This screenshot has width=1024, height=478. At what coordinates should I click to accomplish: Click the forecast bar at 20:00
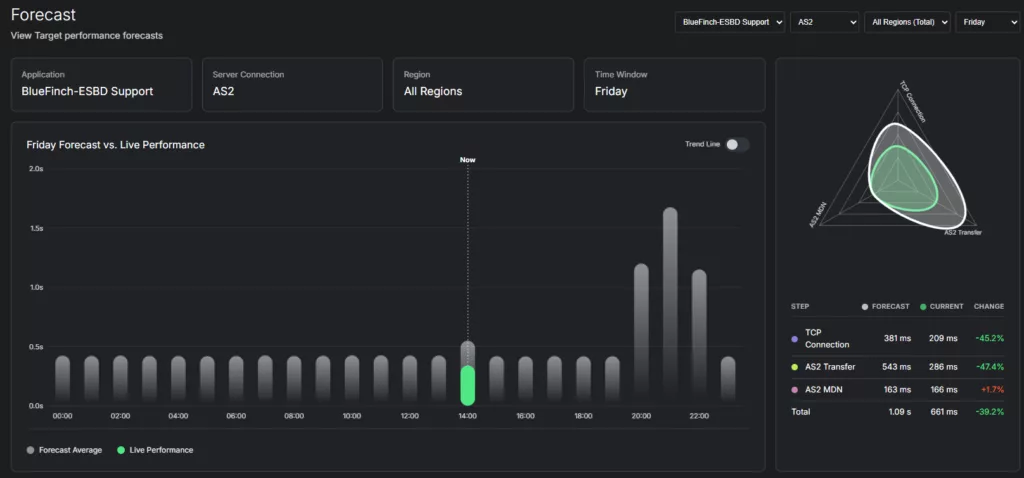[641, 330]
